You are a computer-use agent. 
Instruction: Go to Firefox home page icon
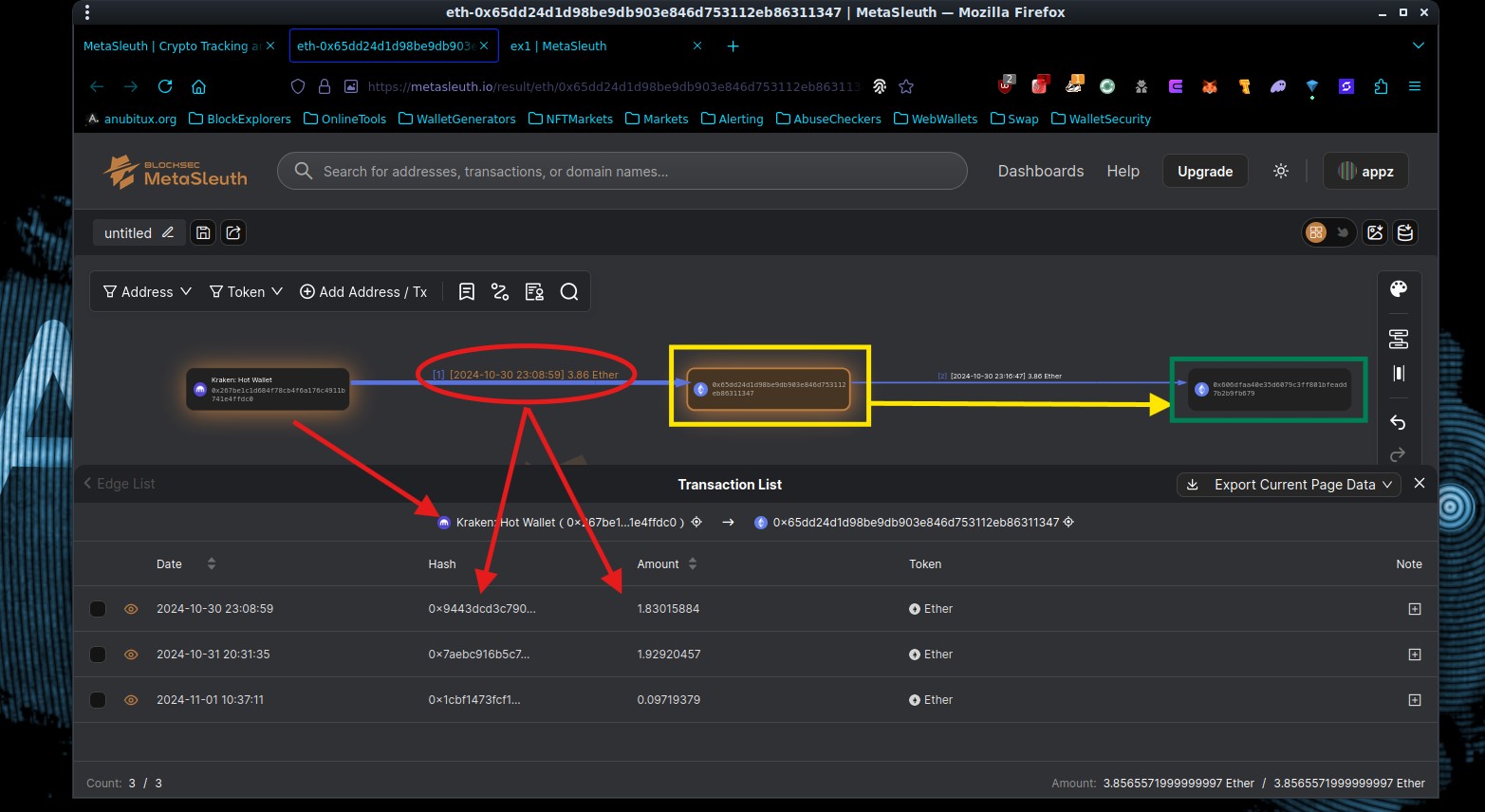pos(198,86)
